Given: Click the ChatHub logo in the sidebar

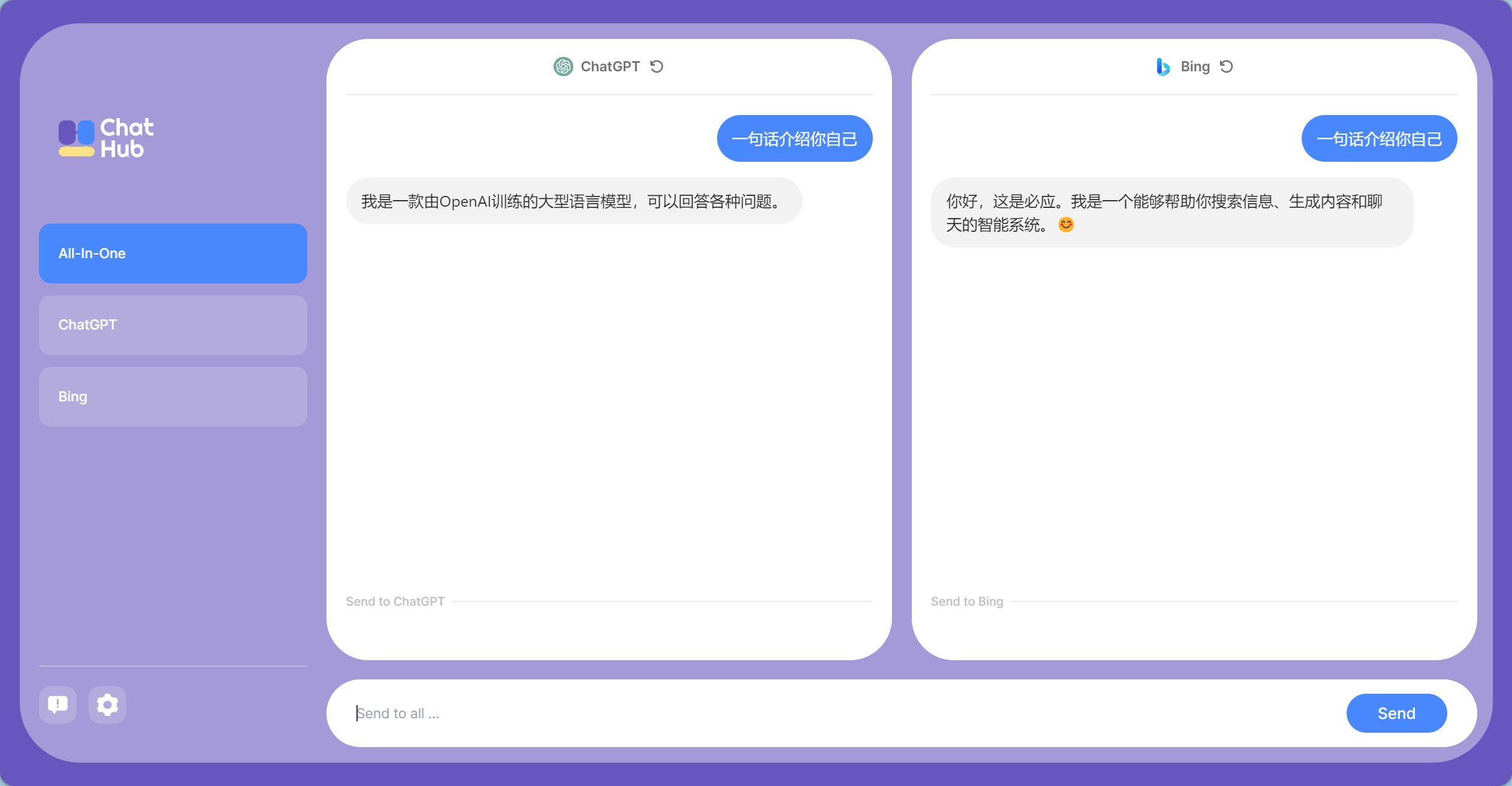Looking at the screenshot, I should click(x=106, y=138).
